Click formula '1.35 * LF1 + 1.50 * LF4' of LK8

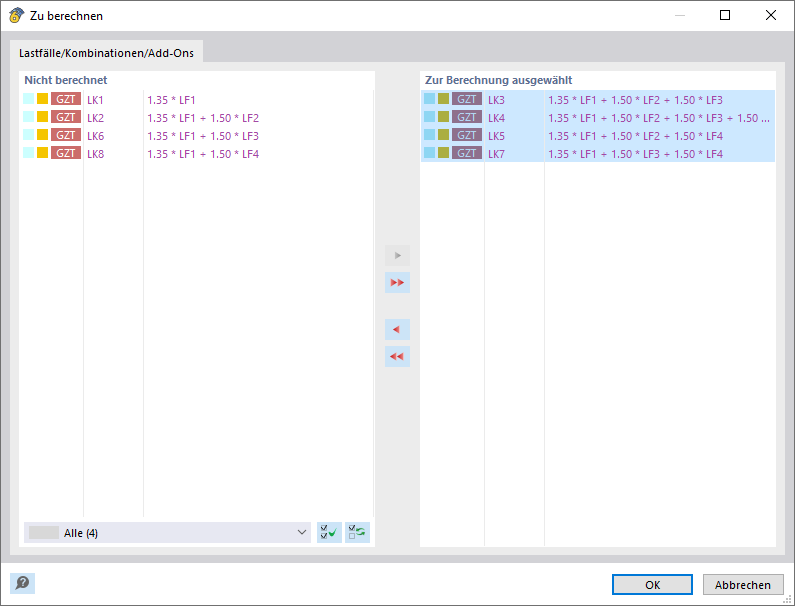tap(203, 154)
